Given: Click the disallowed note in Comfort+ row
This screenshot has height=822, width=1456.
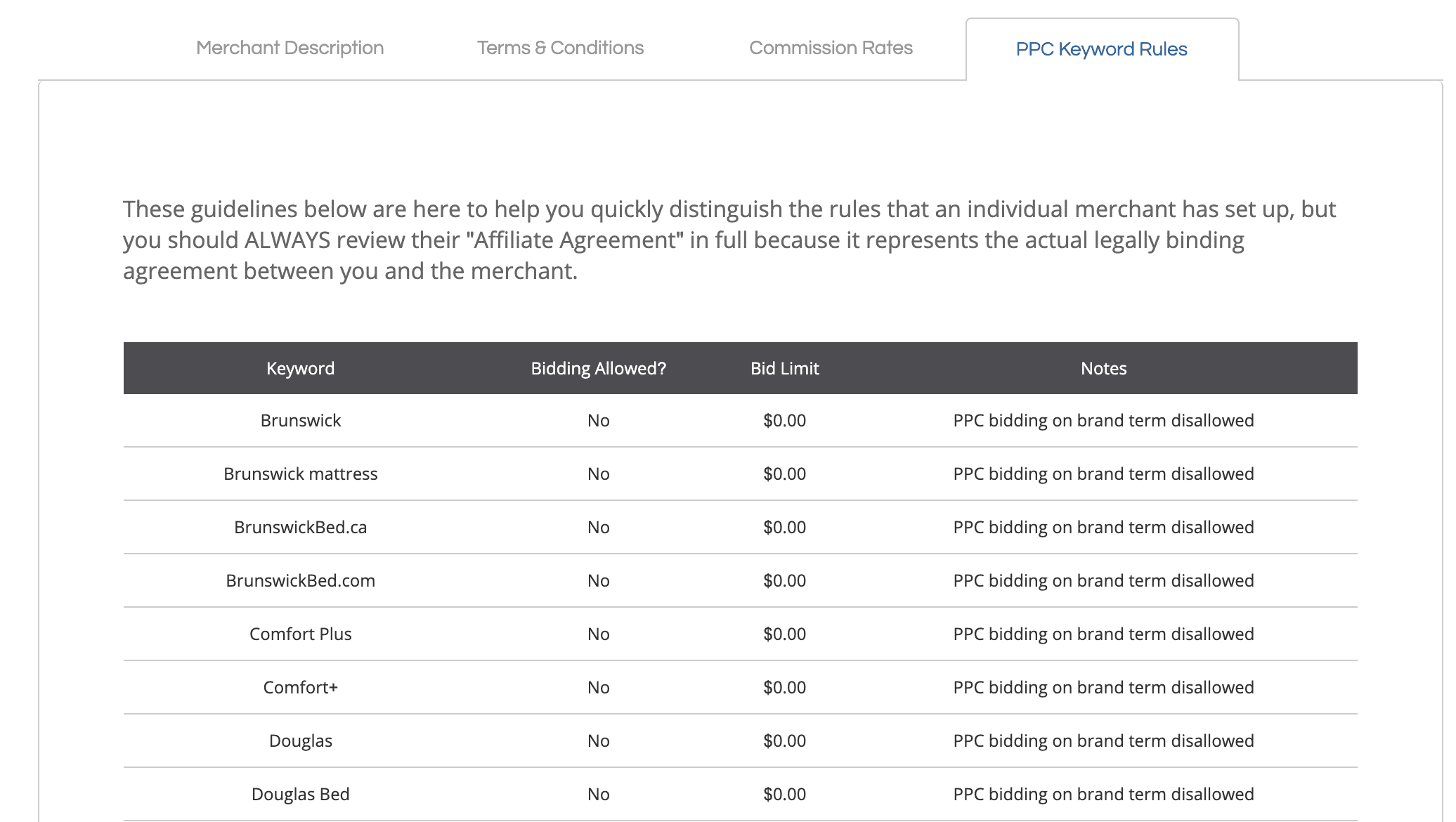Looking at the screenshot, I should [x=1103, y=687].
